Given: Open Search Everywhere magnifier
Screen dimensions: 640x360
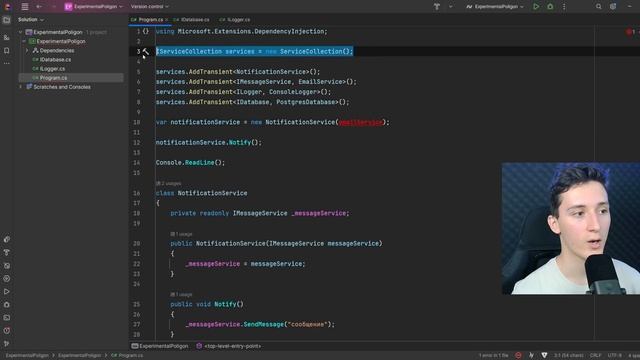Looking at the screenshot, I should 598,7.
